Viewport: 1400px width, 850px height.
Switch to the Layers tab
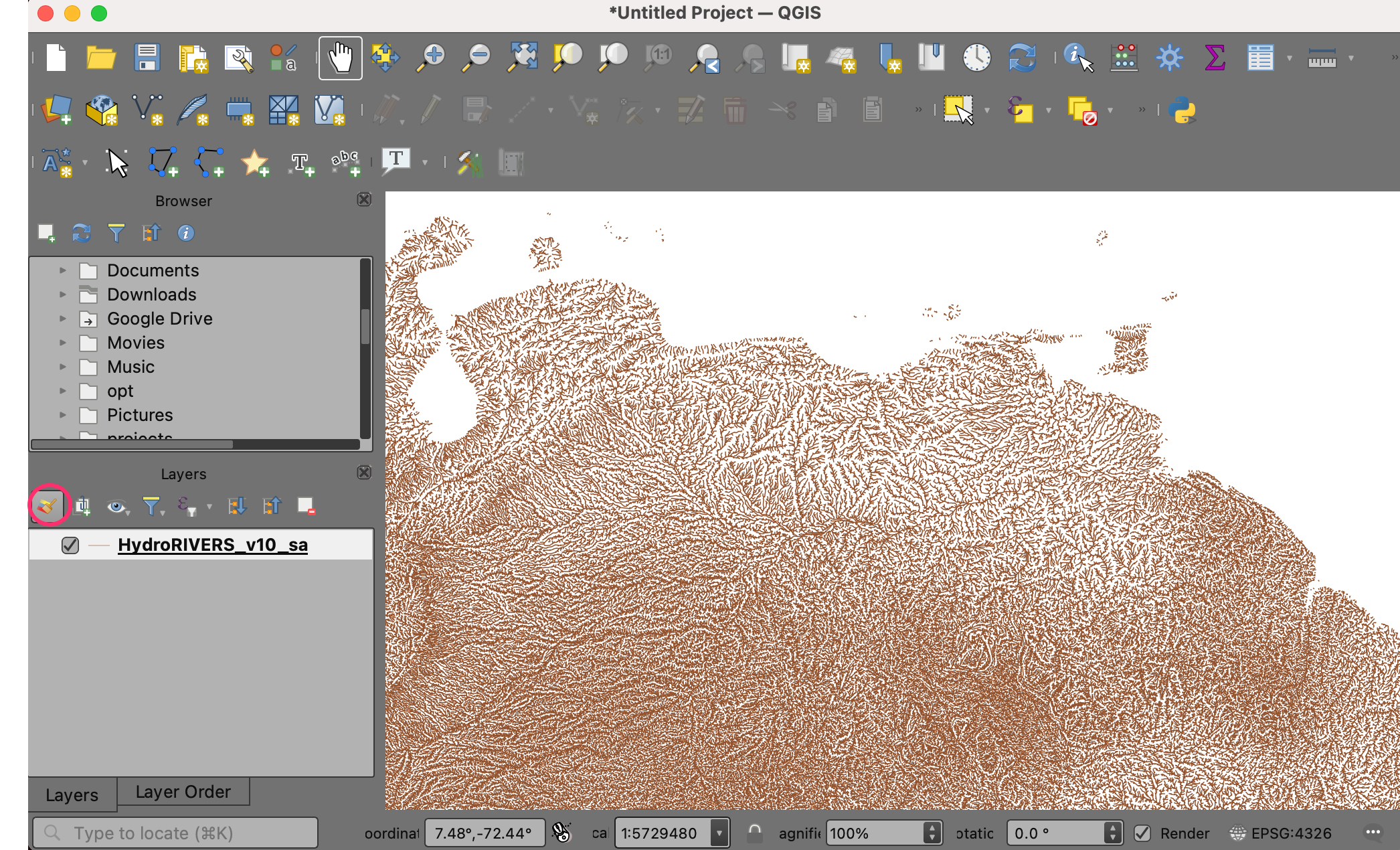pyautogui.click(x=72, y=794)
